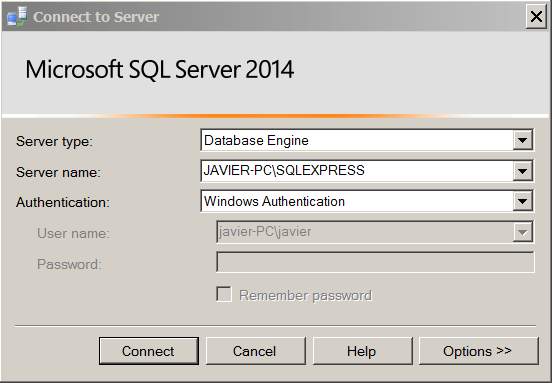Viewport: 552px width, 383px height.
Task: Click the Connect to Server title icon
Action: (17, 17)
